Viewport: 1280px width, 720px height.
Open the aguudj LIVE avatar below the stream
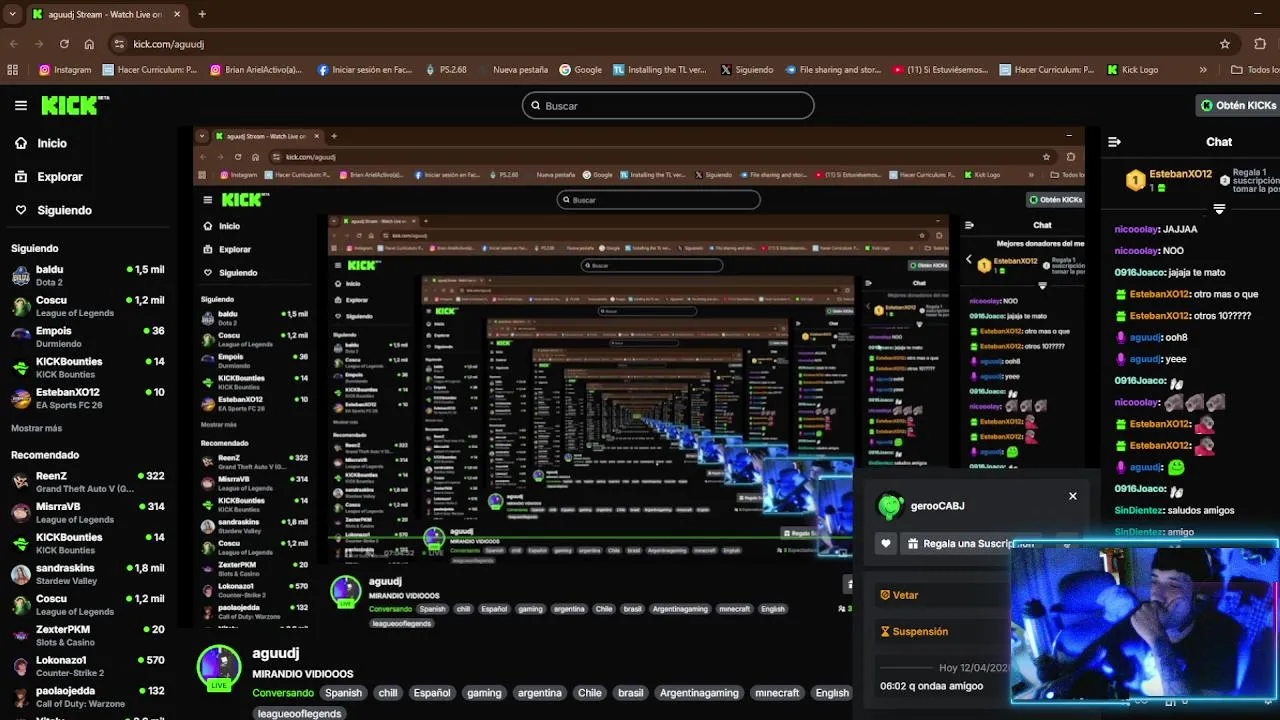coord(219,668)
